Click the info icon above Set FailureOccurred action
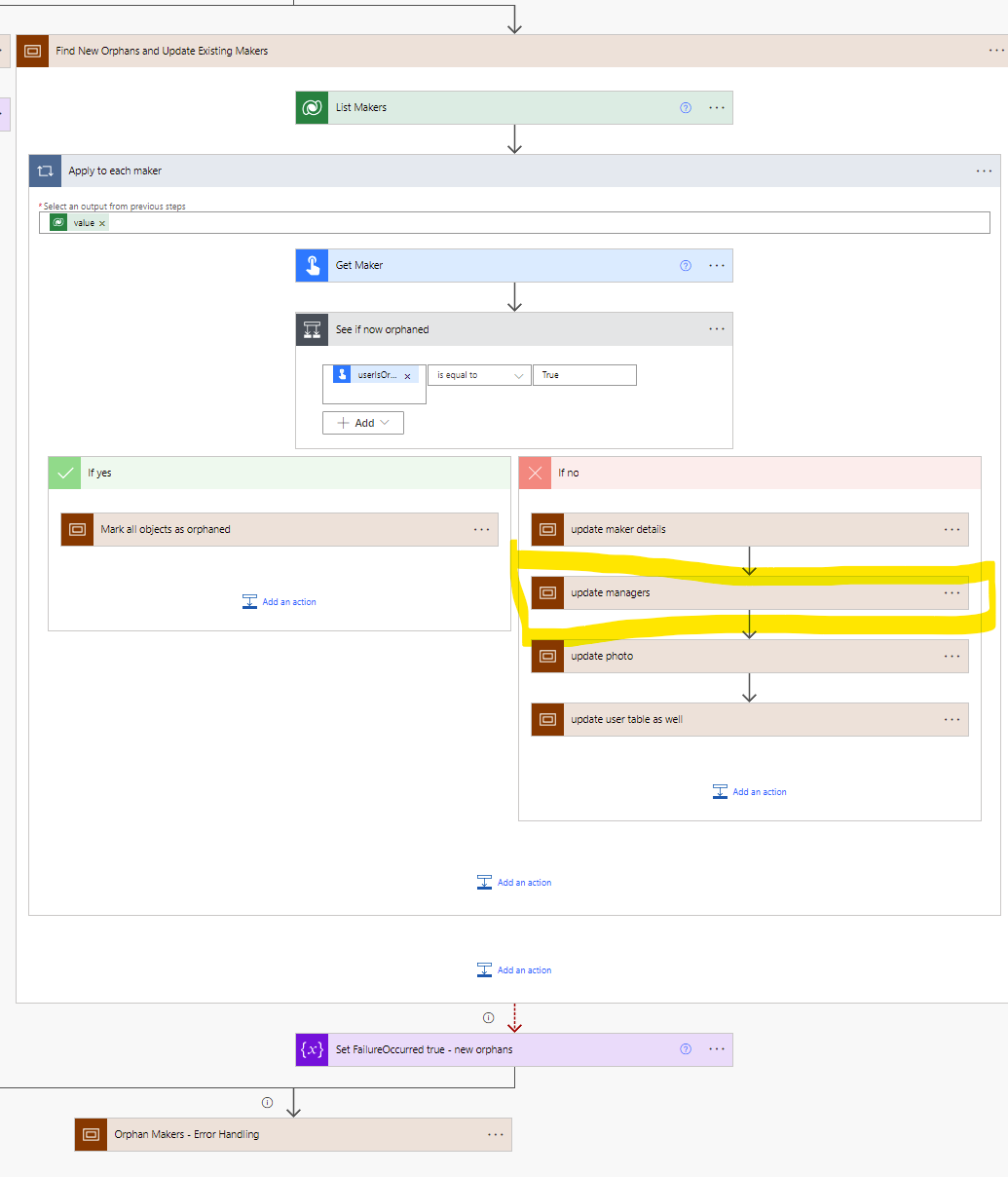Screen dimensions: 1008x1177 click(x=488, y=1016)
